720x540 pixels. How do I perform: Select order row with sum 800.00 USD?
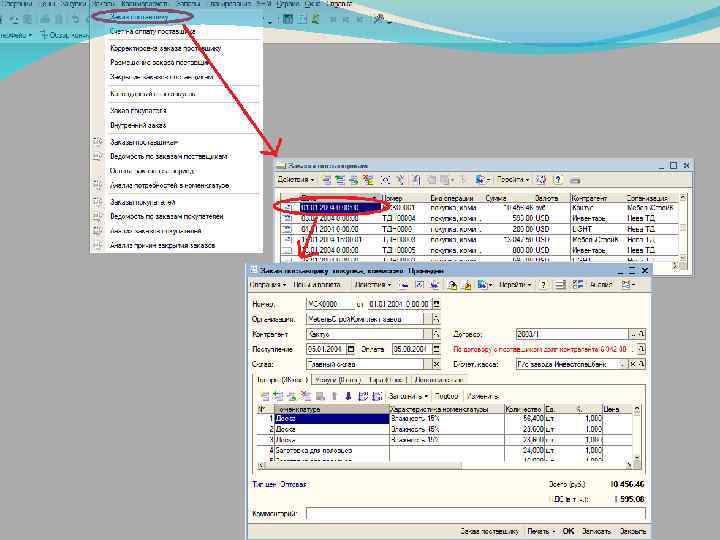[480, 250]
